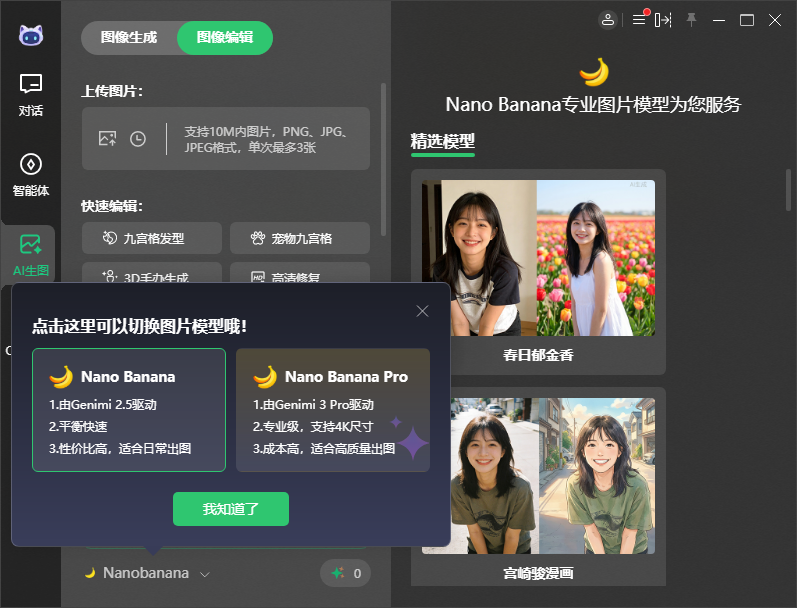This screenshot has width=797, height=608.
Task: Expand the Nanobanana model dropdown
Action: pos(147,573)
